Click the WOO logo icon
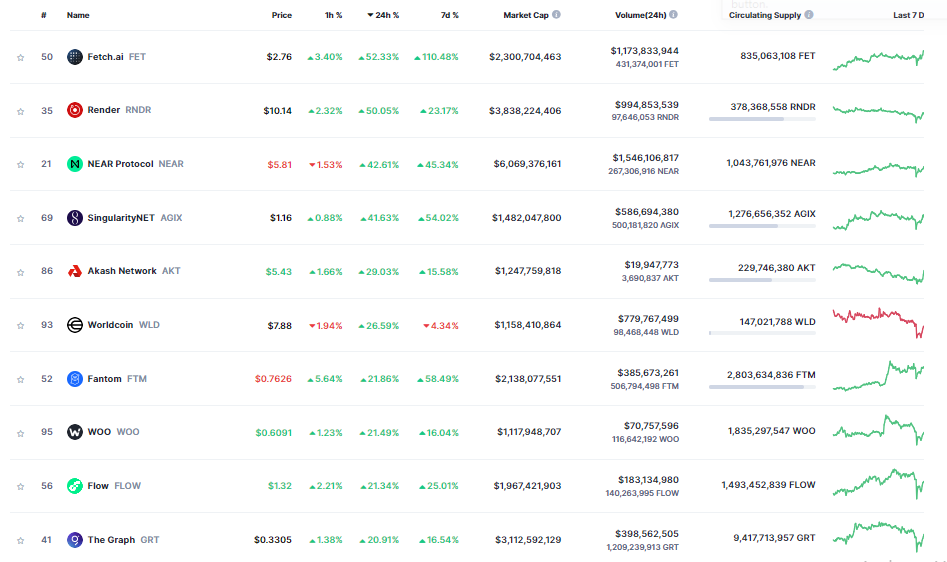Viewport: 947px width, 562px height. [x=74, y=432]
